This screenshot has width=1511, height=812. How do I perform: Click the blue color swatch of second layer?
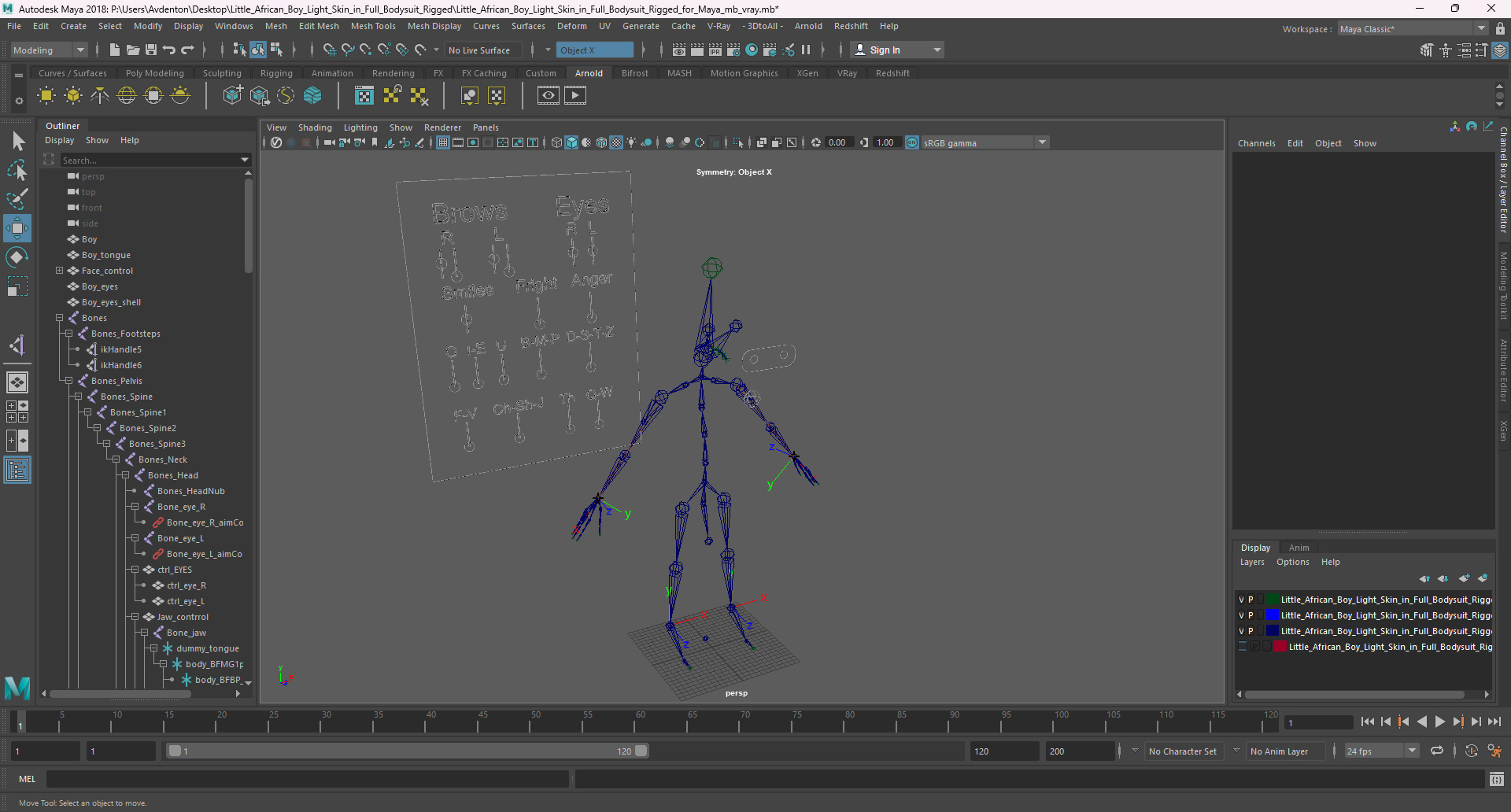click(x=1273, y=615)
